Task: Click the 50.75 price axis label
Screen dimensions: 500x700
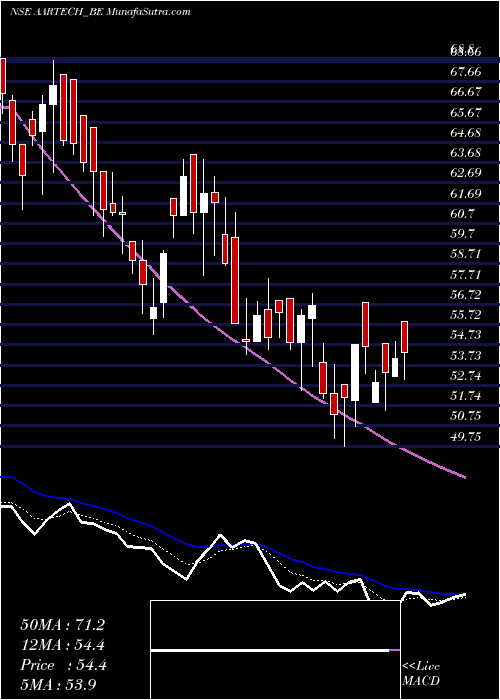Action: [466, 416]
